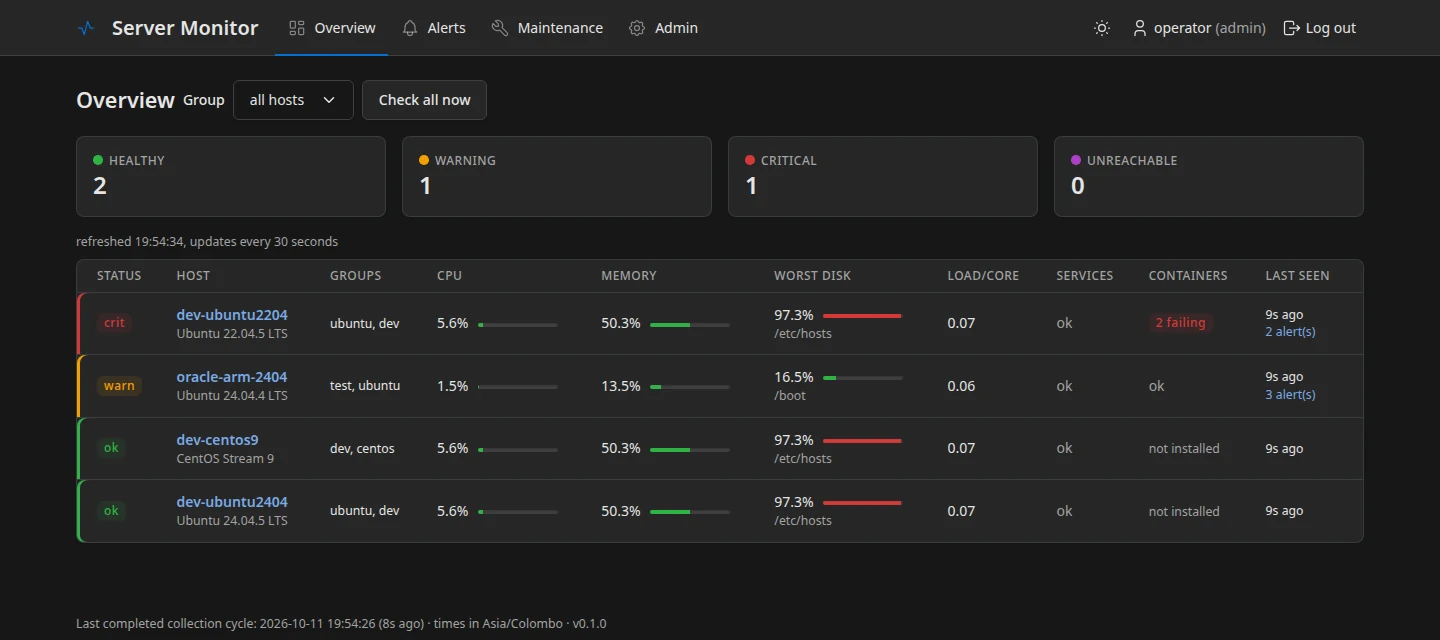The image size is (1440, 640).
Task: Open the dev-centos9 host link
Action: [218, 440]
